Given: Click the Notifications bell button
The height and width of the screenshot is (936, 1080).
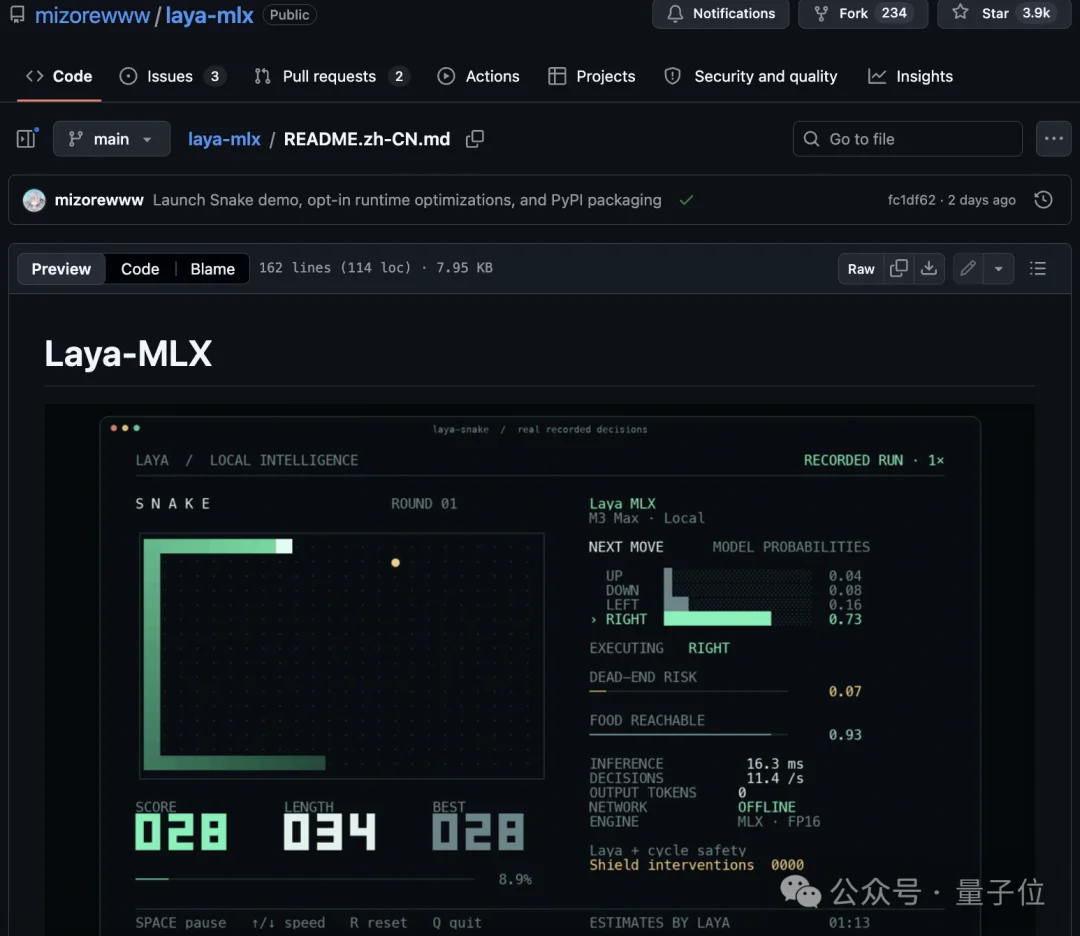Looking at the screenshot, I should [x=720, y=14].
